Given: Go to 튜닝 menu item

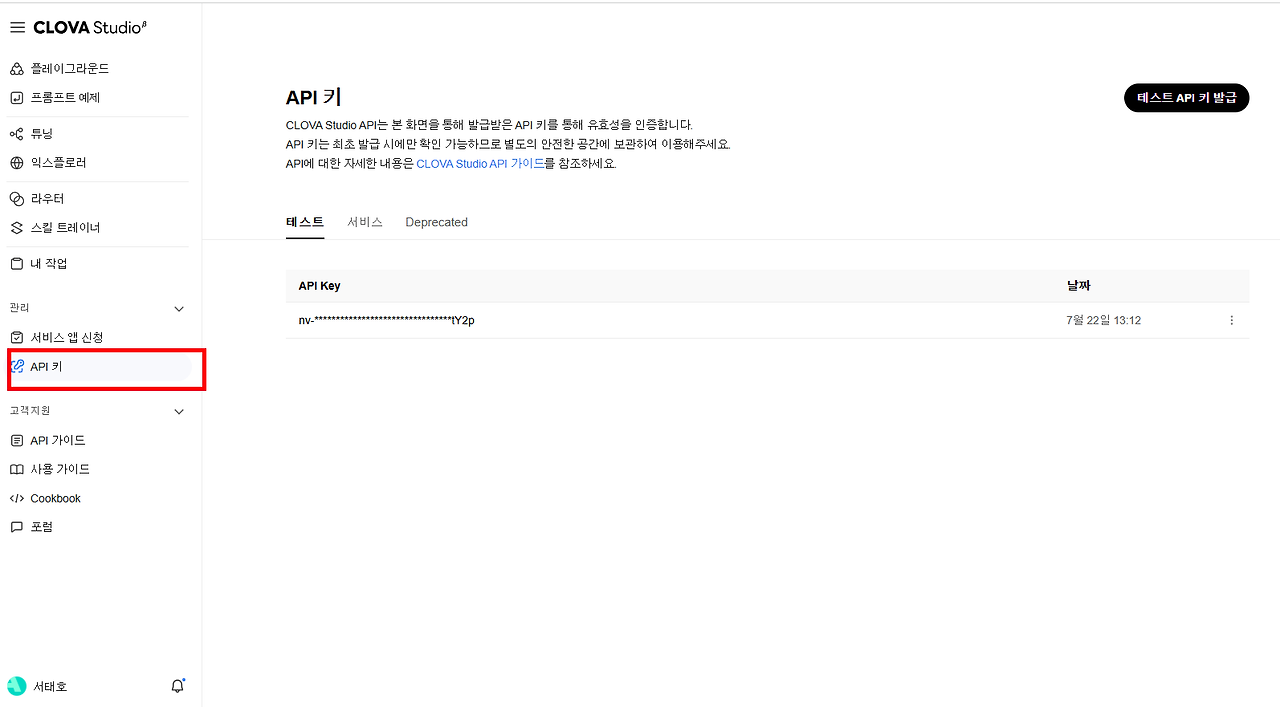Looking at the screenshot, I should pyautogui.click(x=42, y=134).
